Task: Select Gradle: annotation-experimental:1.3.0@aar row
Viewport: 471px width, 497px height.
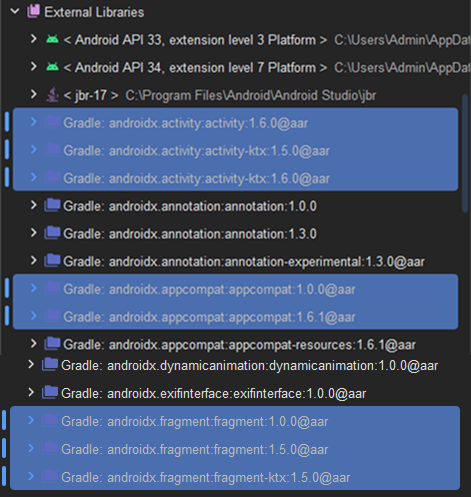Action: click(244, 262)
